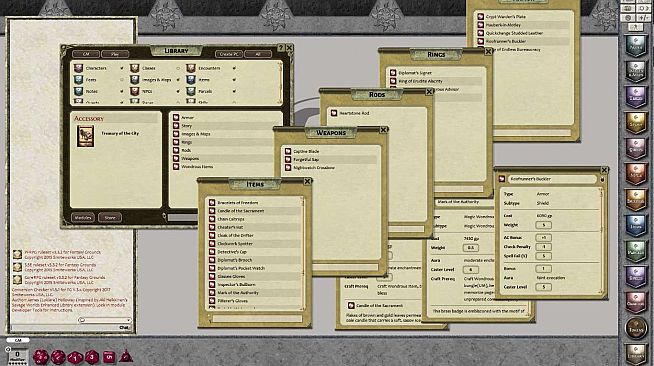
Task: Open Armor link icon in Library list
Action: [176, 118]
